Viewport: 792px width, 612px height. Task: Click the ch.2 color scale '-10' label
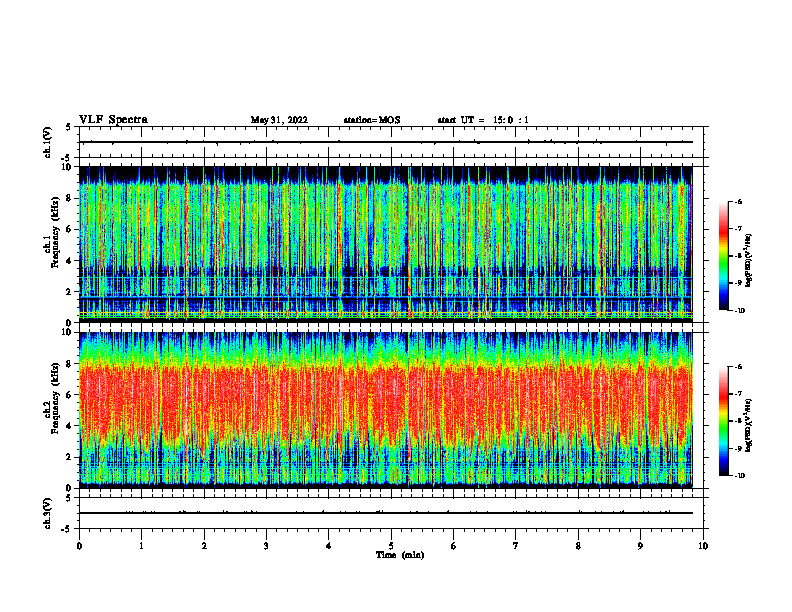[739, 476]
